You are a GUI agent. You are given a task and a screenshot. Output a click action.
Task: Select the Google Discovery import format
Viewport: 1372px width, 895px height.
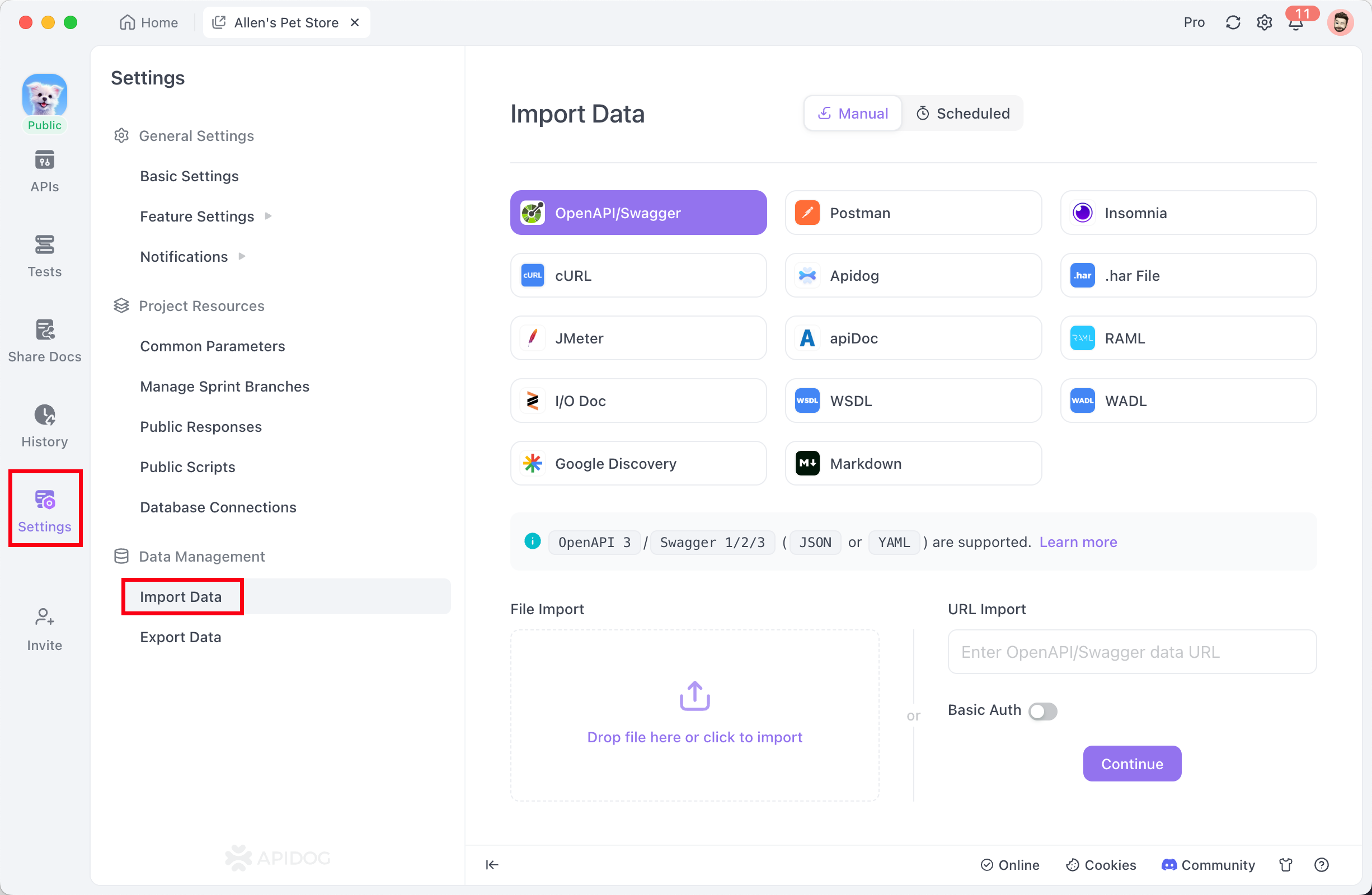pos(638,463)
